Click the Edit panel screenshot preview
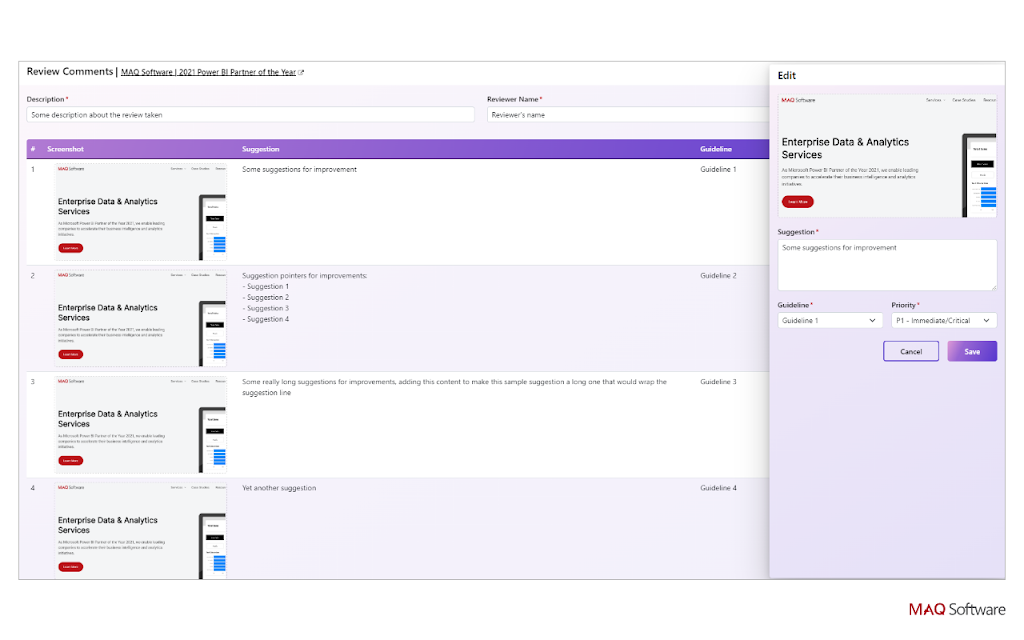 [x=887, y=156]
